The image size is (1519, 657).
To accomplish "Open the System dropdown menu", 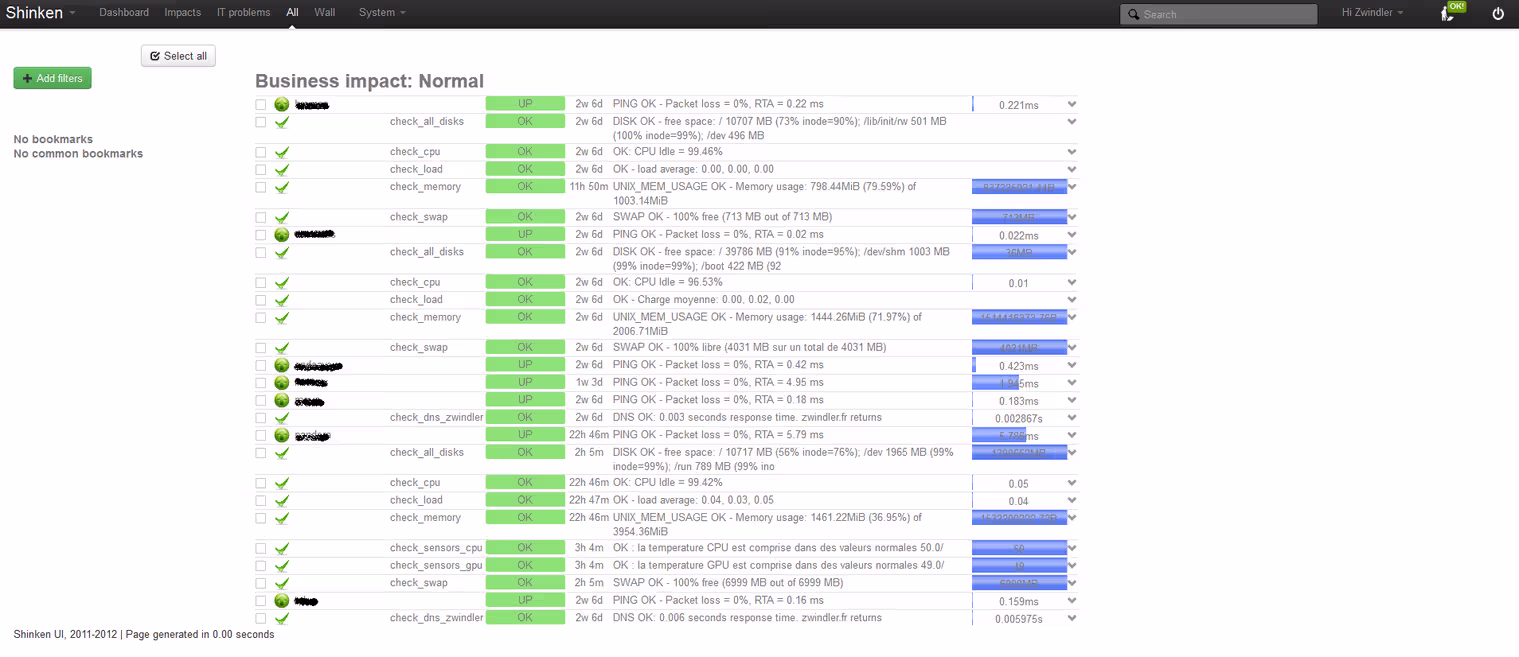I will click(382, 13).
